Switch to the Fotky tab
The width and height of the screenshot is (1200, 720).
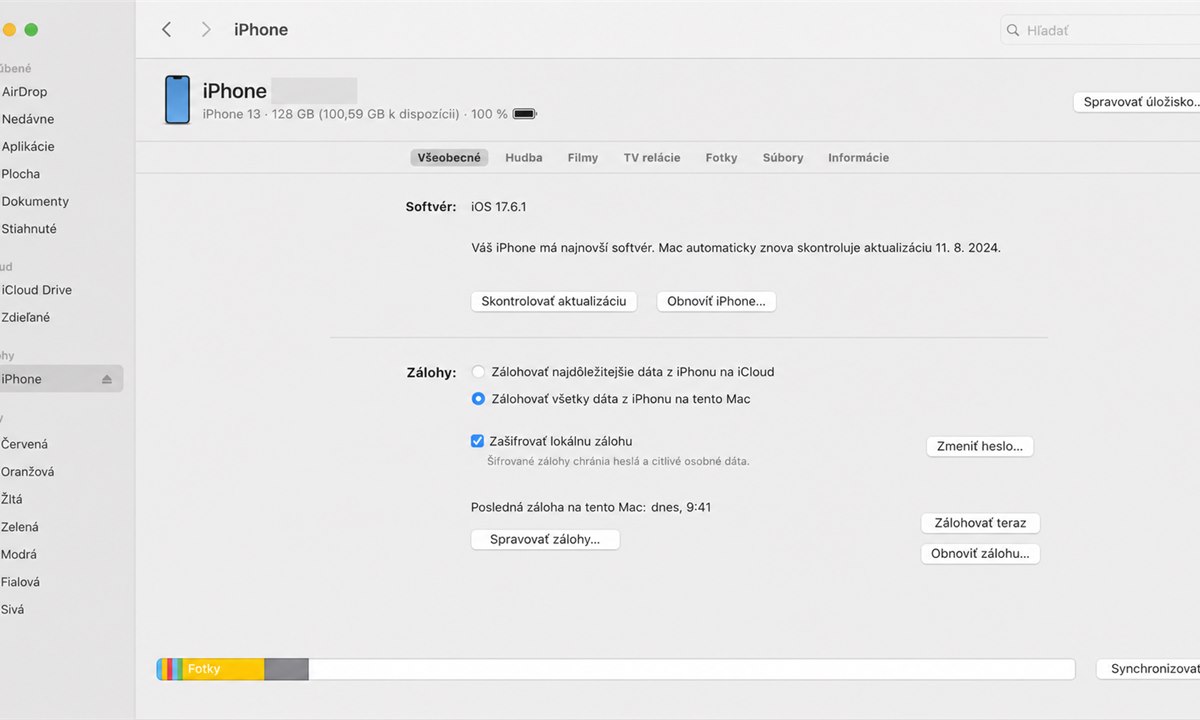[721, 158]
